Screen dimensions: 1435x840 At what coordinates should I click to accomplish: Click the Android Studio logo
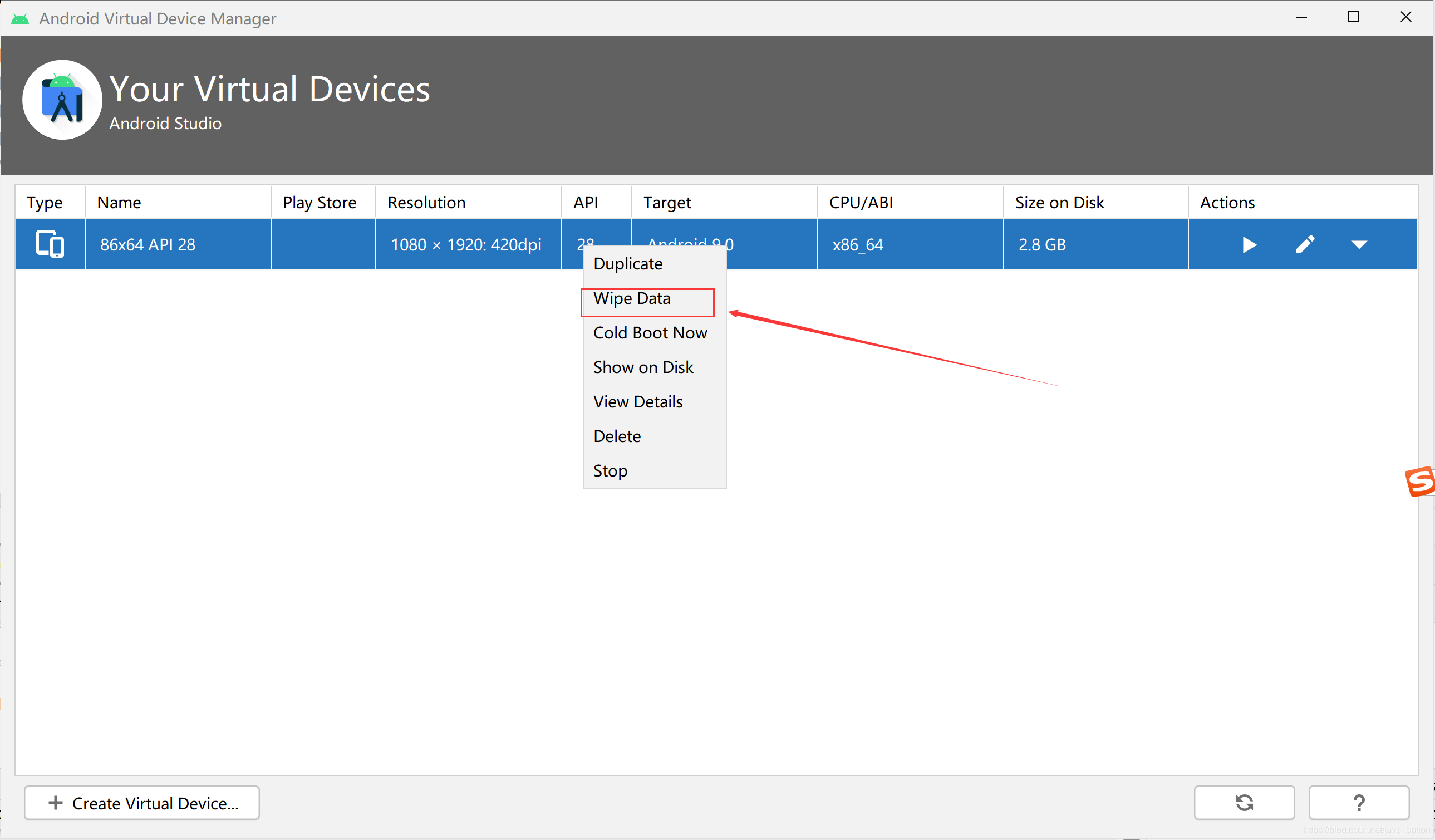[x=62, y=100]
